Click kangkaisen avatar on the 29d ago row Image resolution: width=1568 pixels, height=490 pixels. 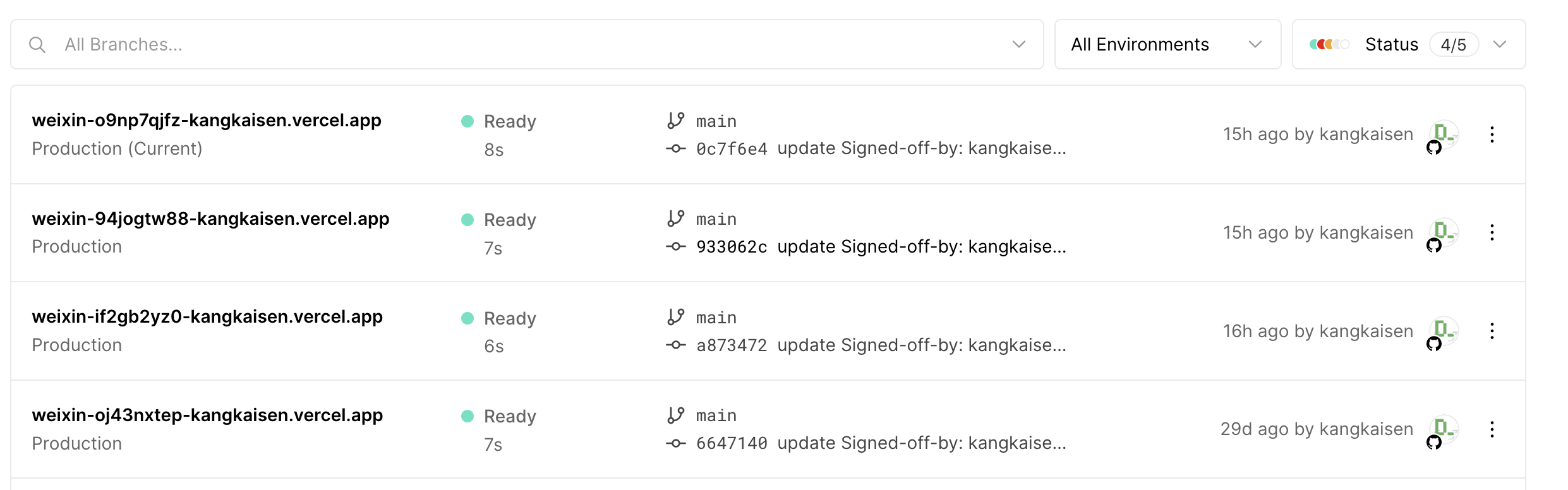pyautogui.click(x=1444, y=430)
